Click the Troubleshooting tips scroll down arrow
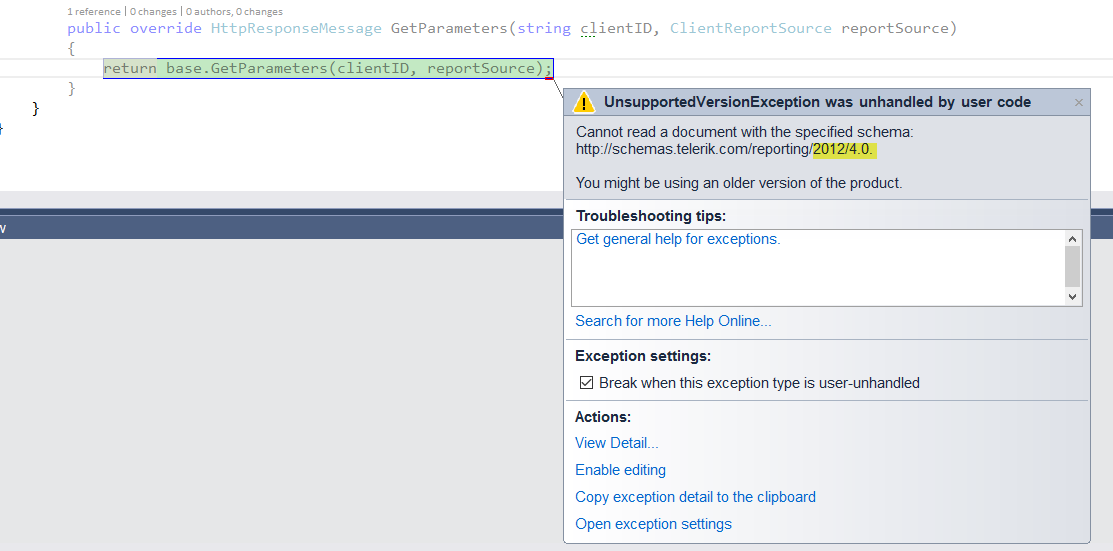The width and height of the screenshot is (1113, 551). coord(1073,297)
